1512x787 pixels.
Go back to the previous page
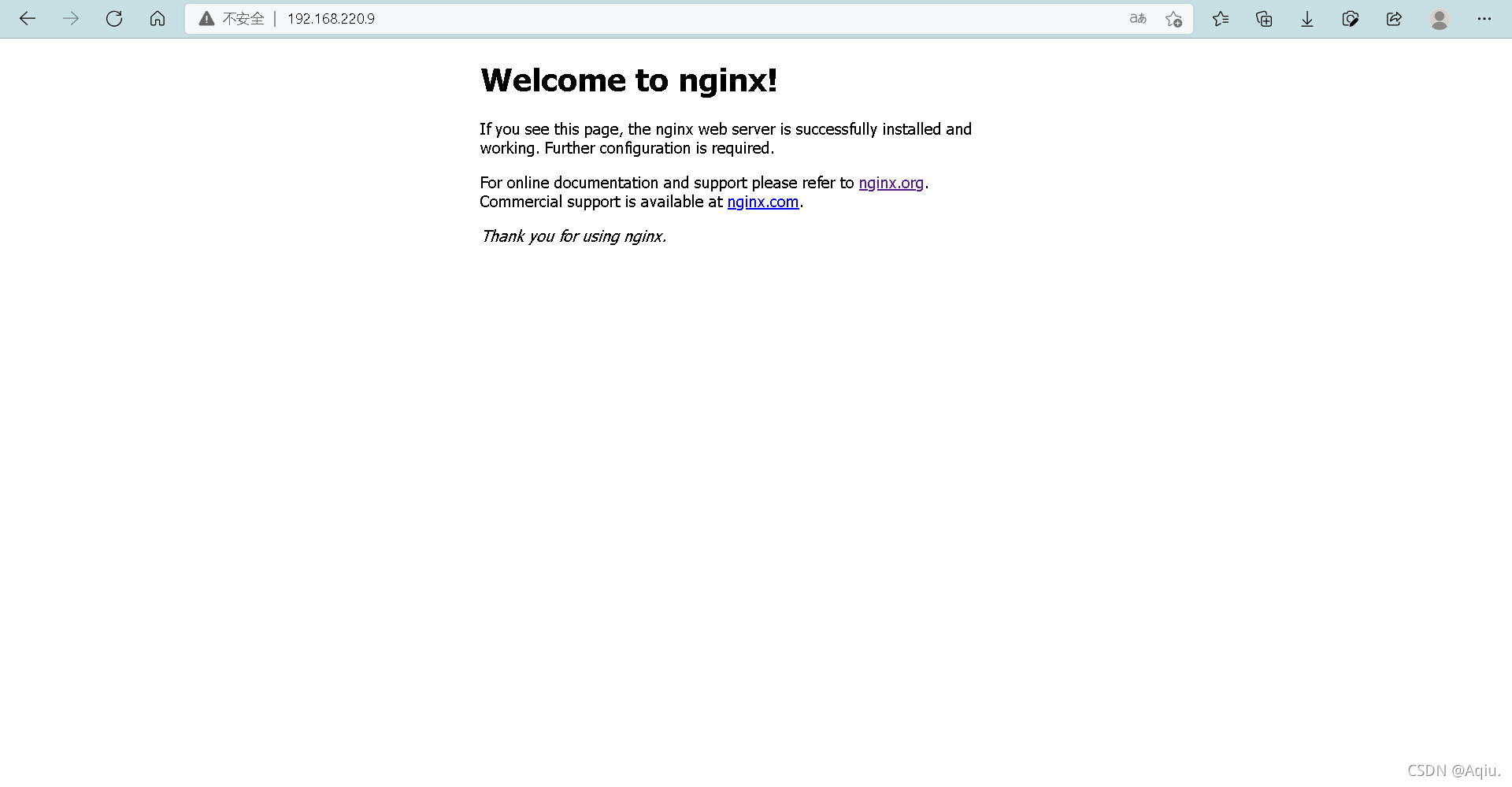tap(28, 19)
